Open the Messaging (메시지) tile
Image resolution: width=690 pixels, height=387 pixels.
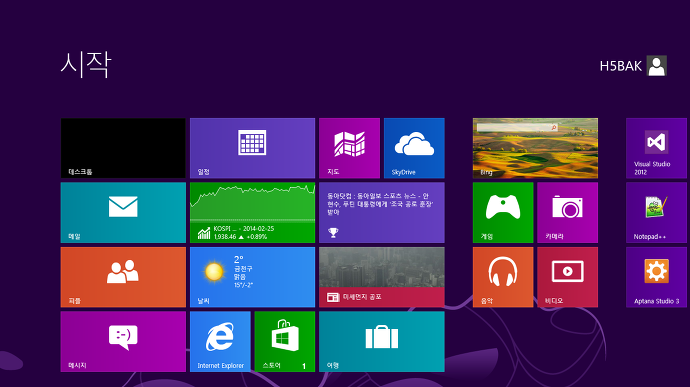(x=123, y=342)
